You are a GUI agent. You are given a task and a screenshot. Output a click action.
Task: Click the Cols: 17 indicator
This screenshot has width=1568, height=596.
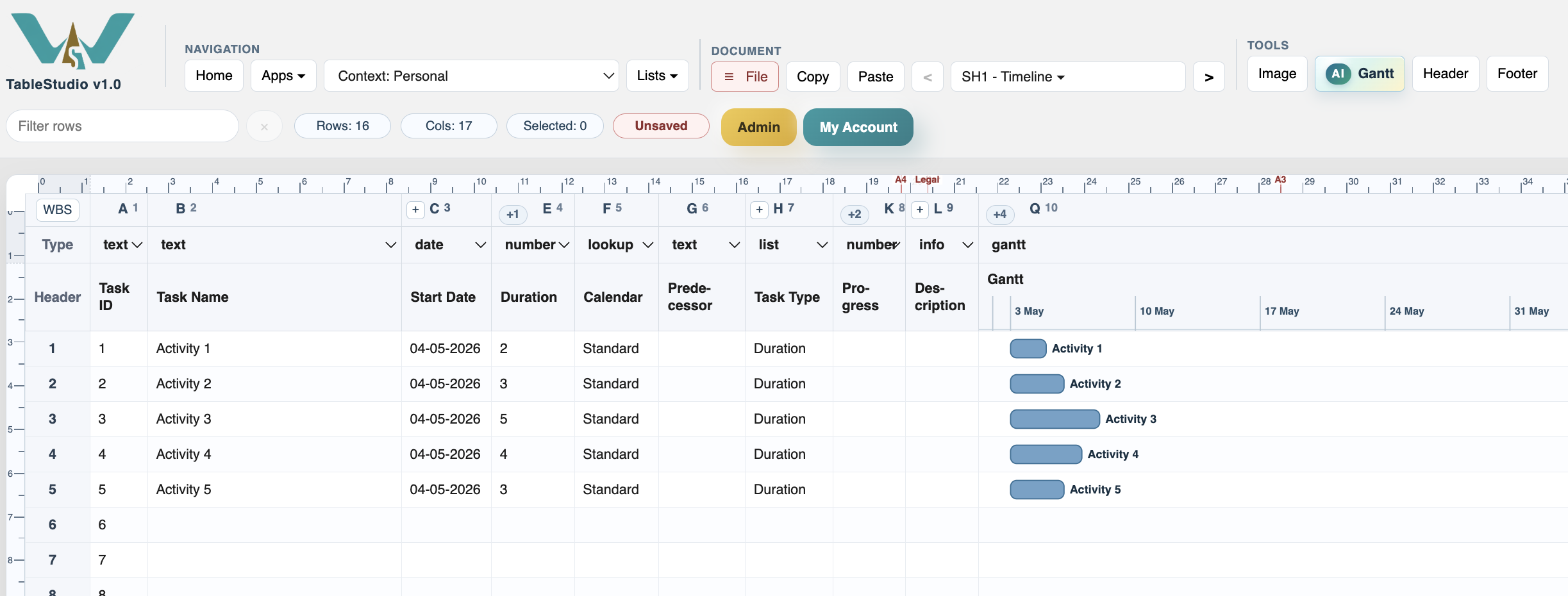click(449, 126)
